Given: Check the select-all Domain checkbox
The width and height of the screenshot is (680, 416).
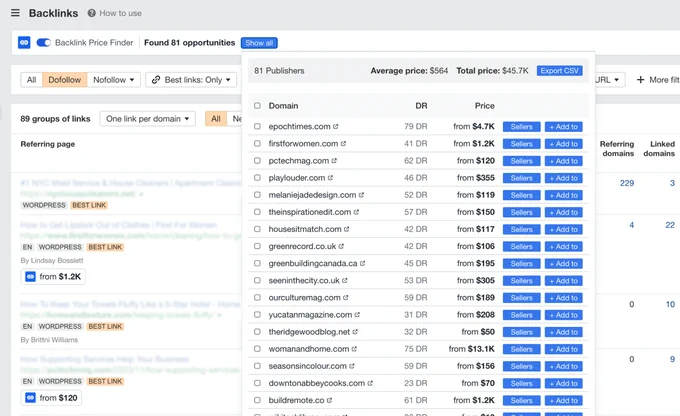Looking at the screenshot, I should [257, 105].
